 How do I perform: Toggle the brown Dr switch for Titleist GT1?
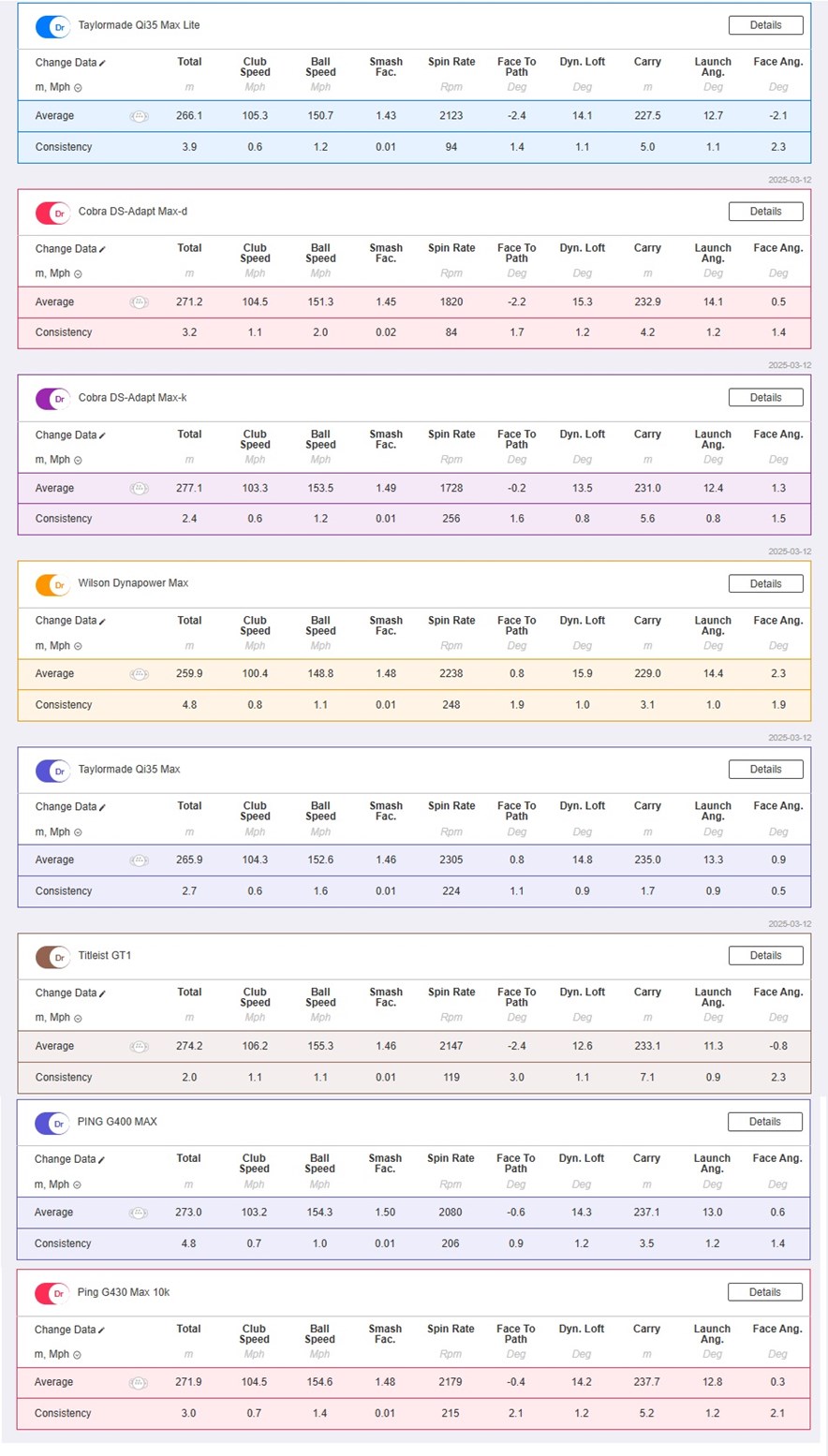[x=52, y=957]
